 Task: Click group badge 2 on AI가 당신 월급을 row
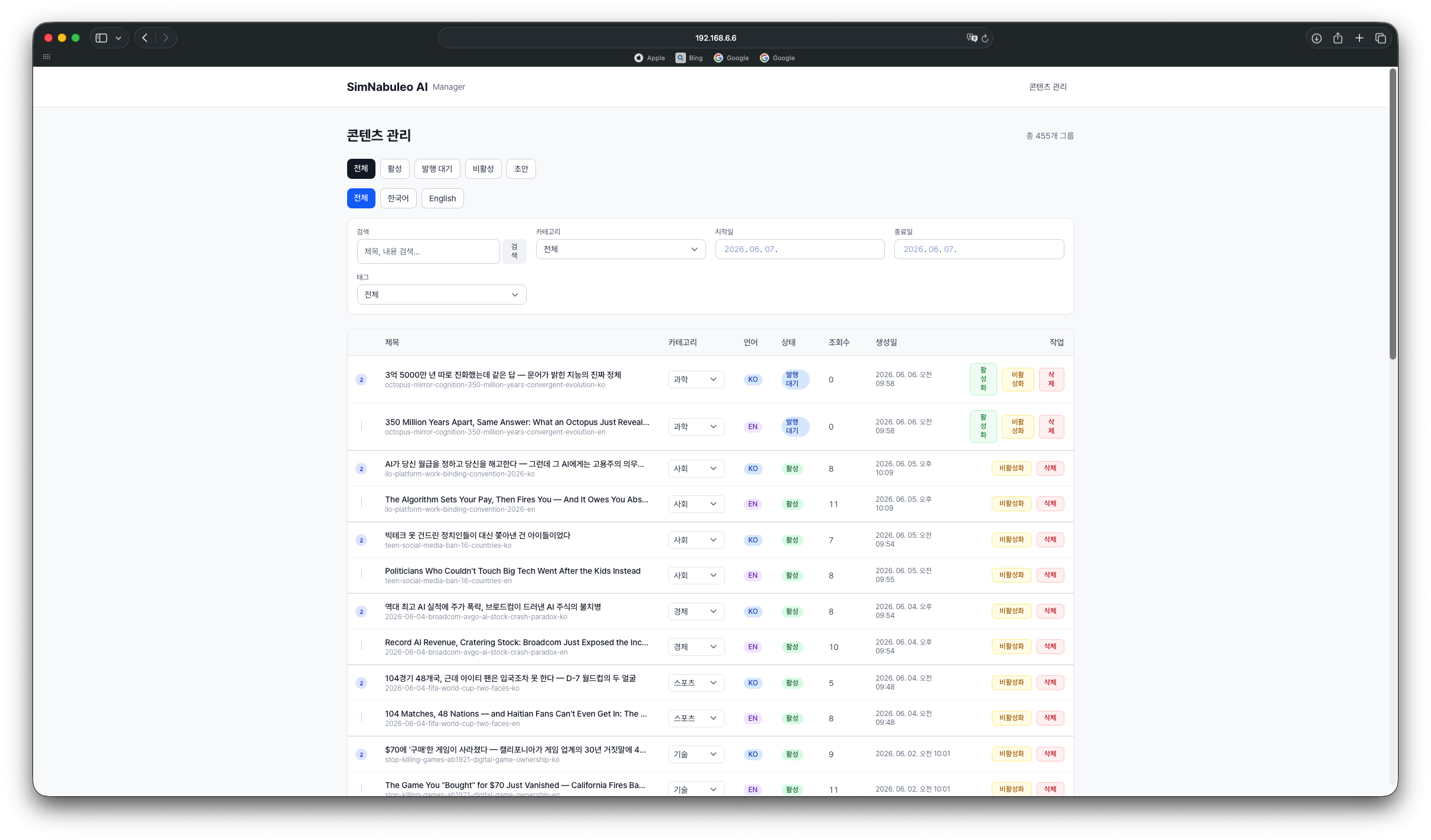[361, 469]
